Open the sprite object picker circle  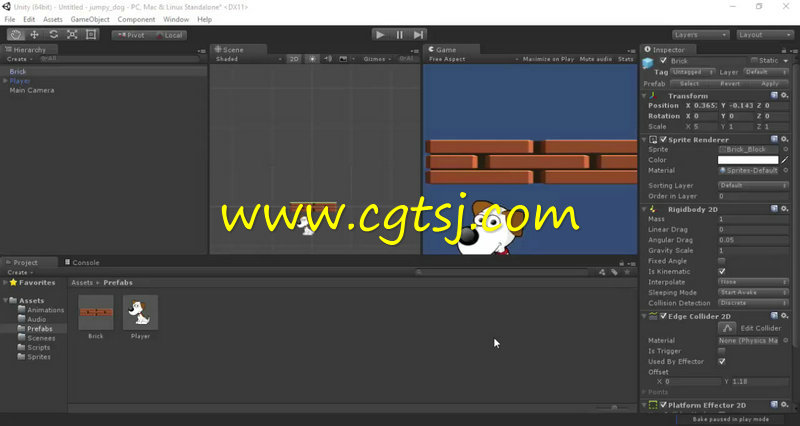click(x=786, y=149)
